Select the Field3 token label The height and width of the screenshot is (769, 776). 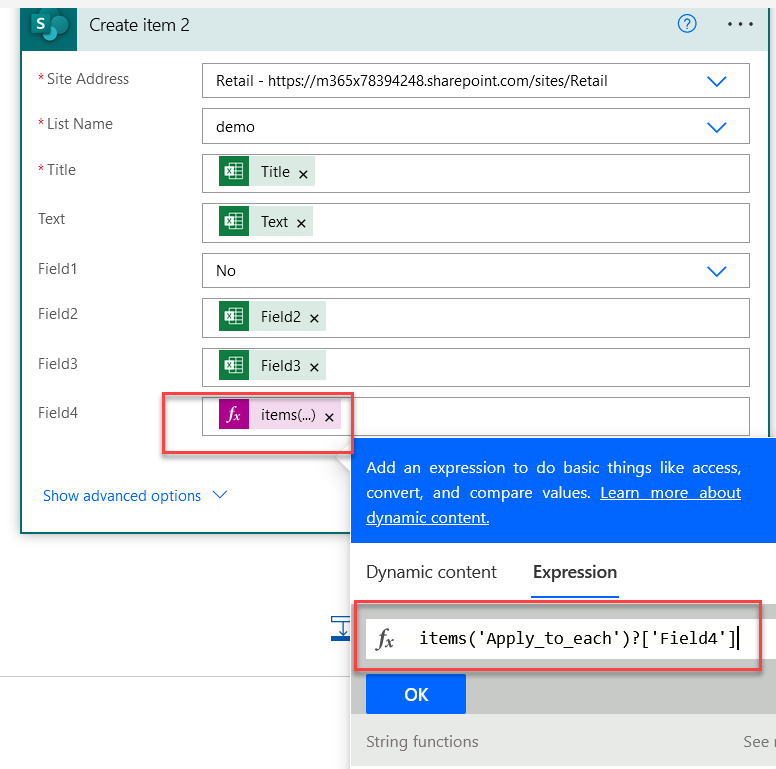[x=281, y=365]
